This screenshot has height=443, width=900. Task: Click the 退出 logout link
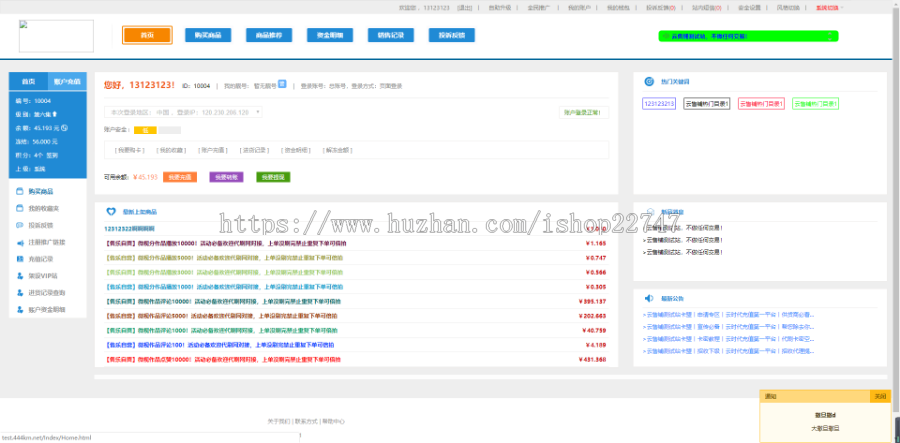[x=465, y=7]
